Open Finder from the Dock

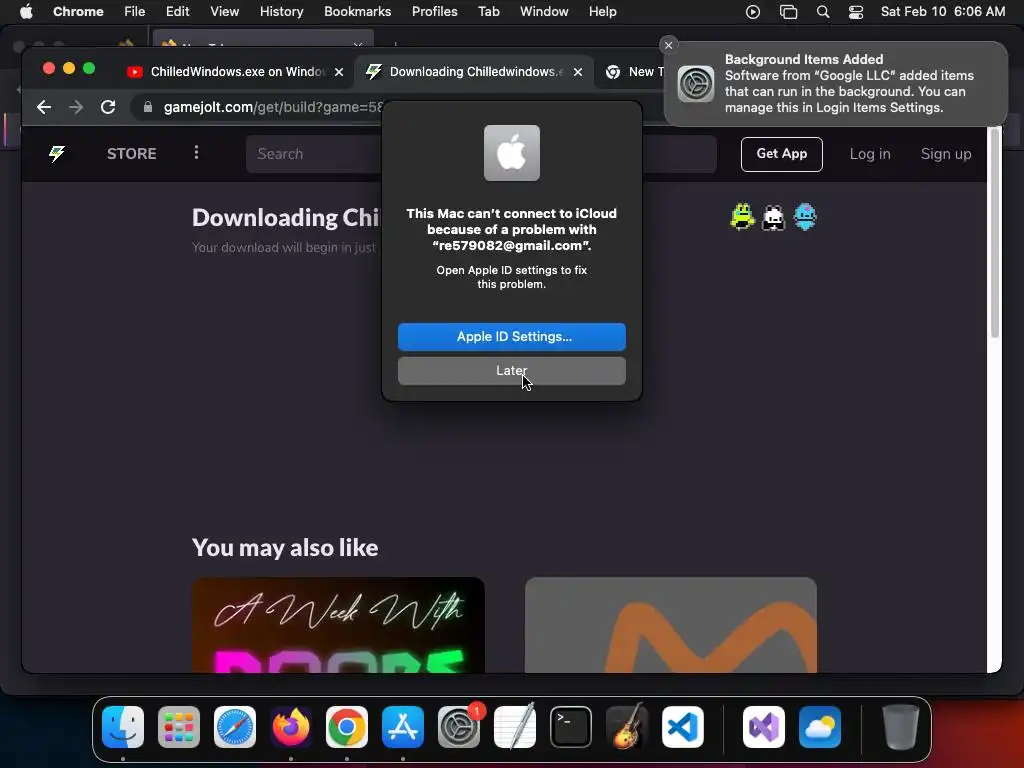tap(123, 727)
